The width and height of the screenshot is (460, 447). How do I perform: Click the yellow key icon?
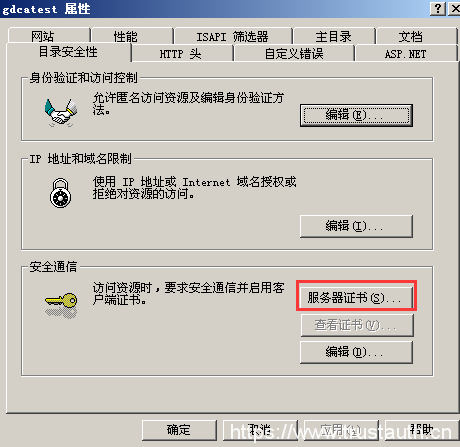[x=61, y=304]
